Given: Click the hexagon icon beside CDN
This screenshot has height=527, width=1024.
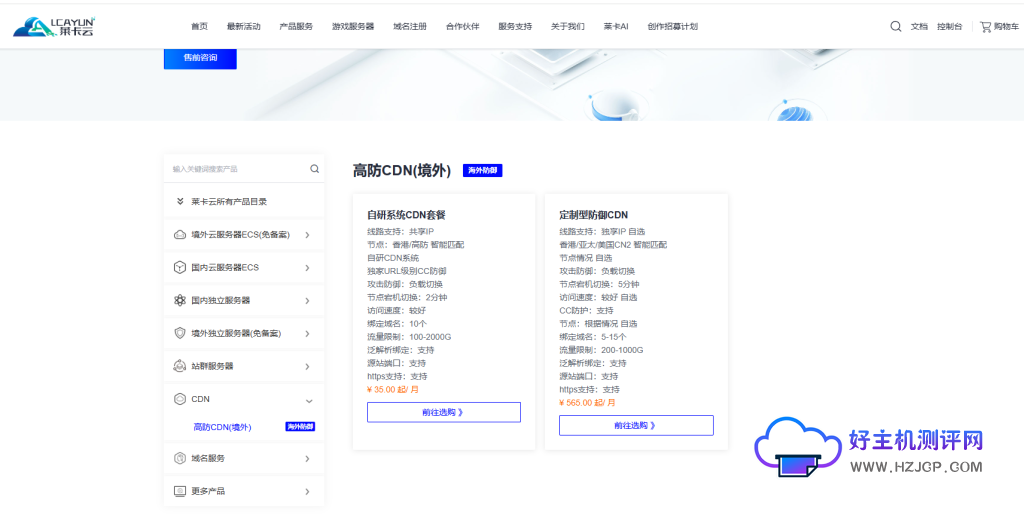Looking at the screenshot, I should coord(180,399).
